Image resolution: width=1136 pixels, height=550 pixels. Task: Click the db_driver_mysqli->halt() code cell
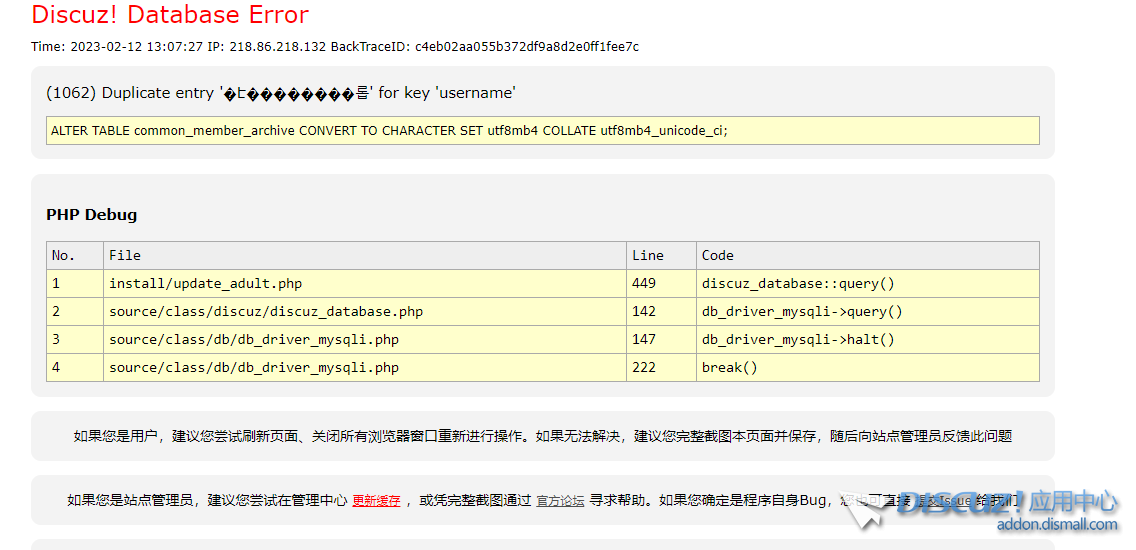point(798,340)
